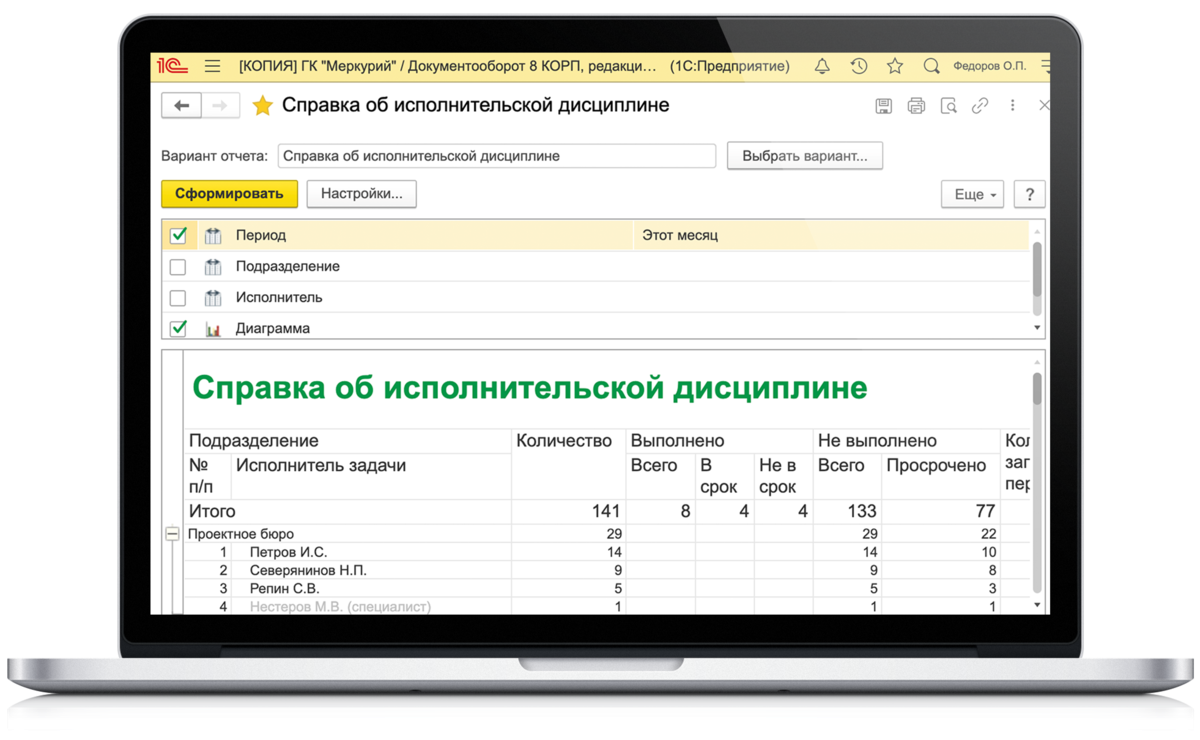The image size is (1200, 740).
Task: Click the back navigation arrow
Action: click(182, 105)
